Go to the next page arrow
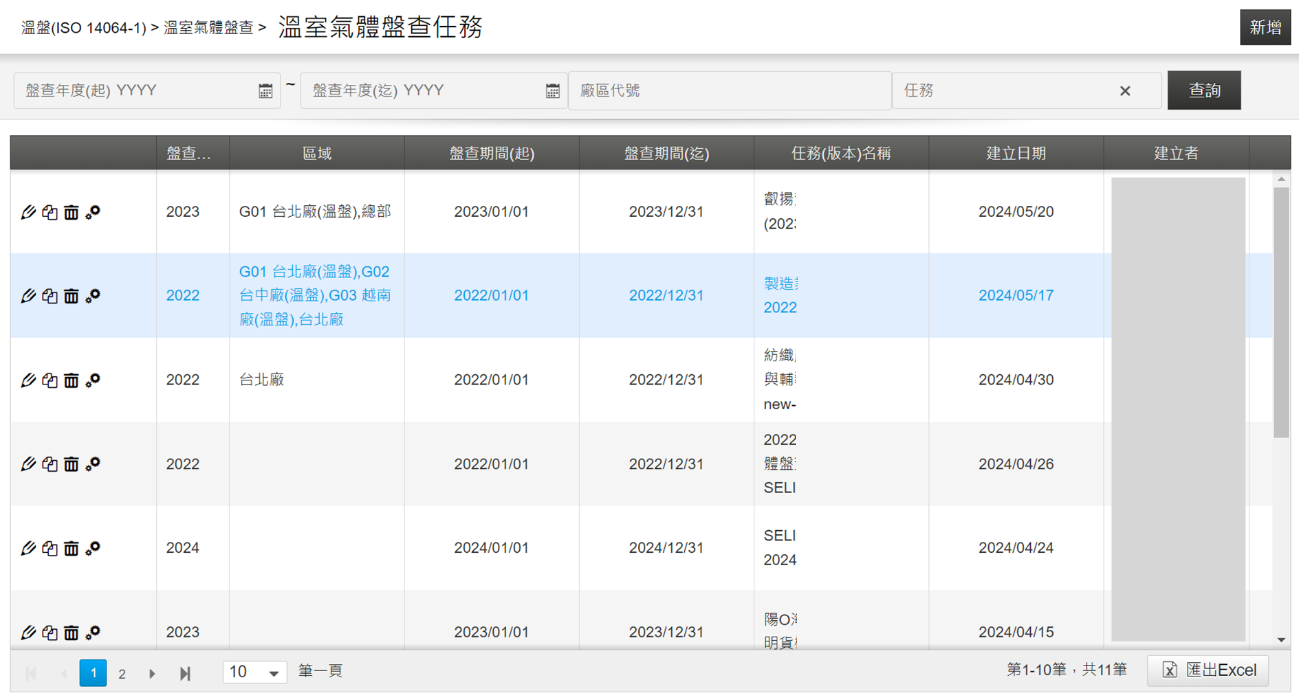Screen dimensions: 1299x693 pyautogui.click(x=152, y=674)
